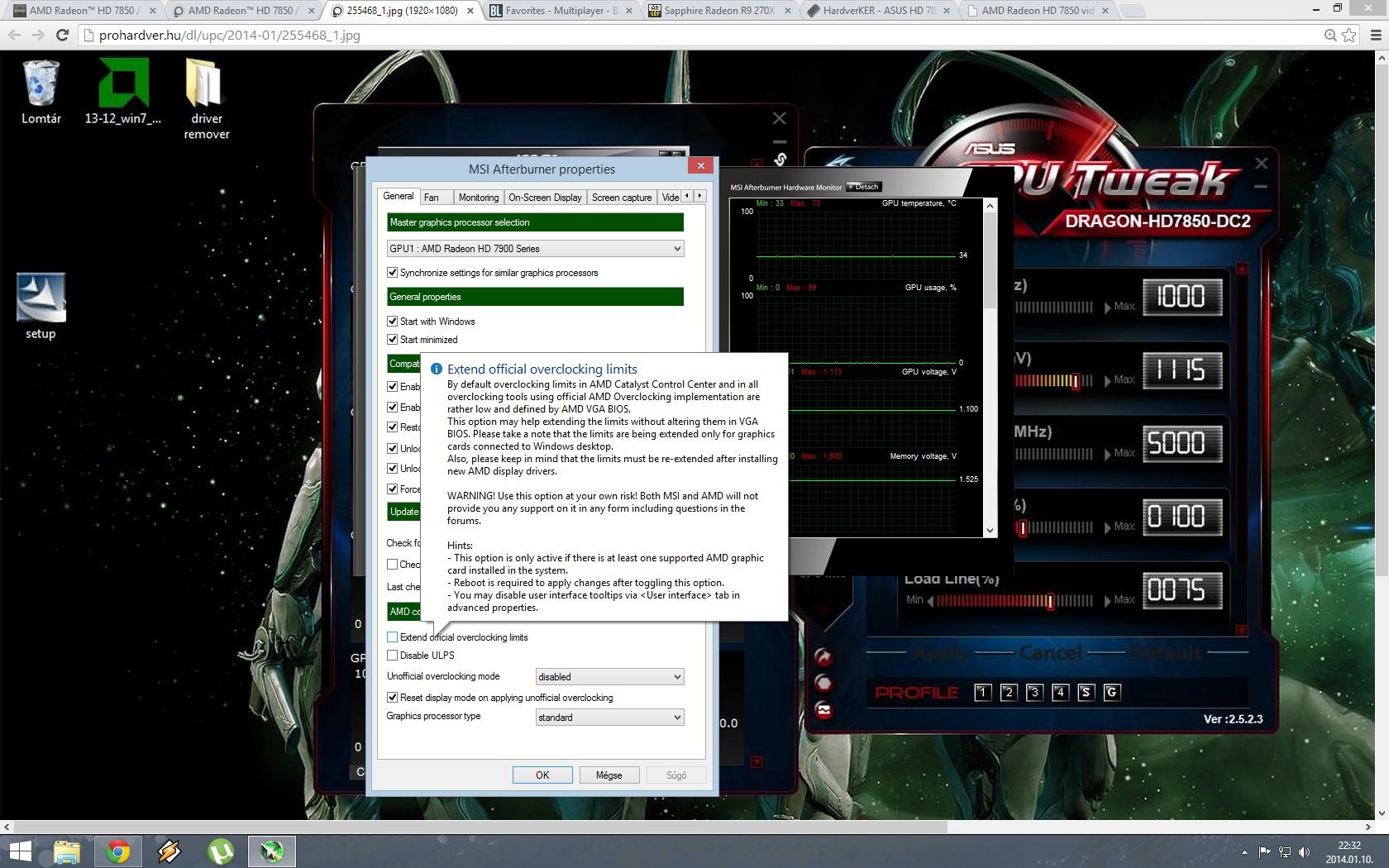Go back with Chrome's back arrow
The image size is (1389, 868).
point(14,35)
